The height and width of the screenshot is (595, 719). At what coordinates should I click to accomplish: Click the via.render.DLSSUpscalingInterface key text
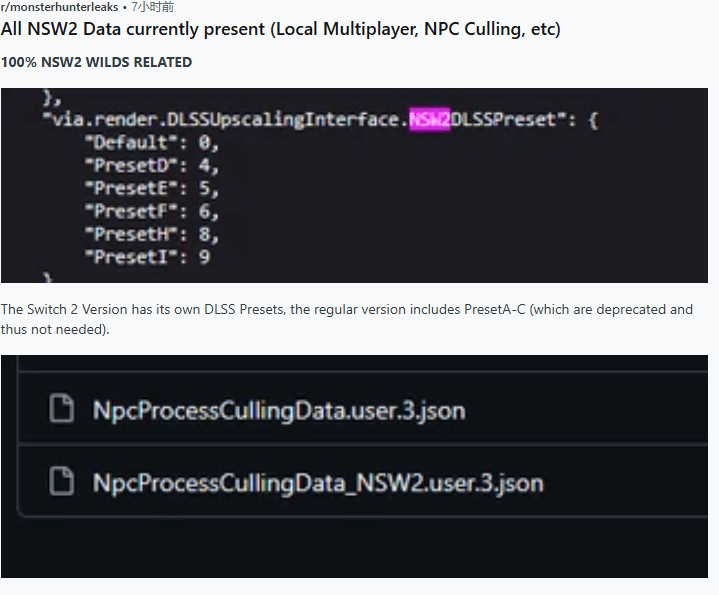tap(225, 120)
